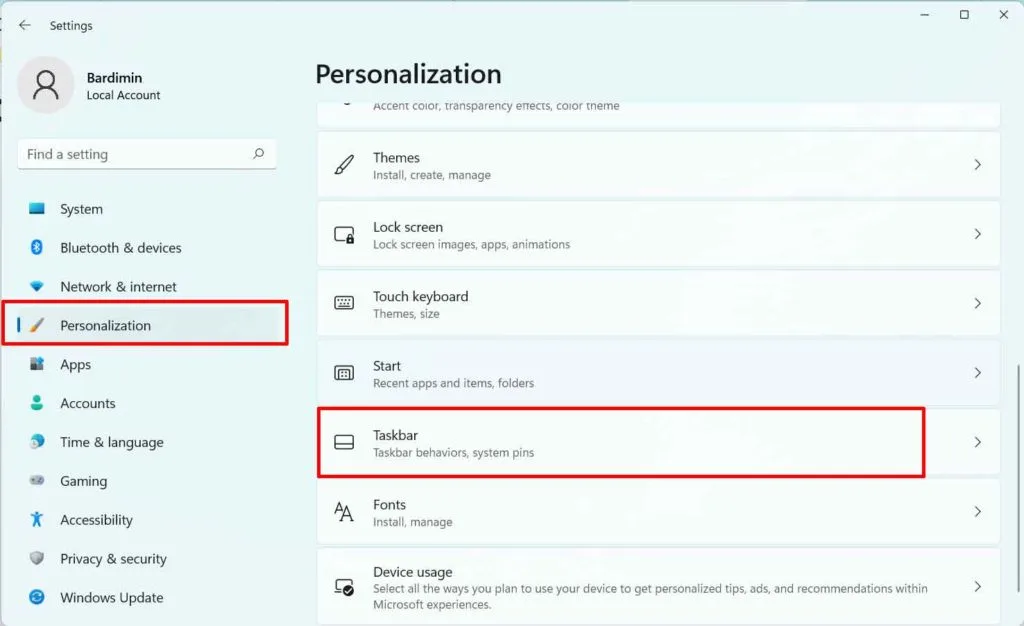
Task: Click the Start menu icon
Action: tap(344, 373)
